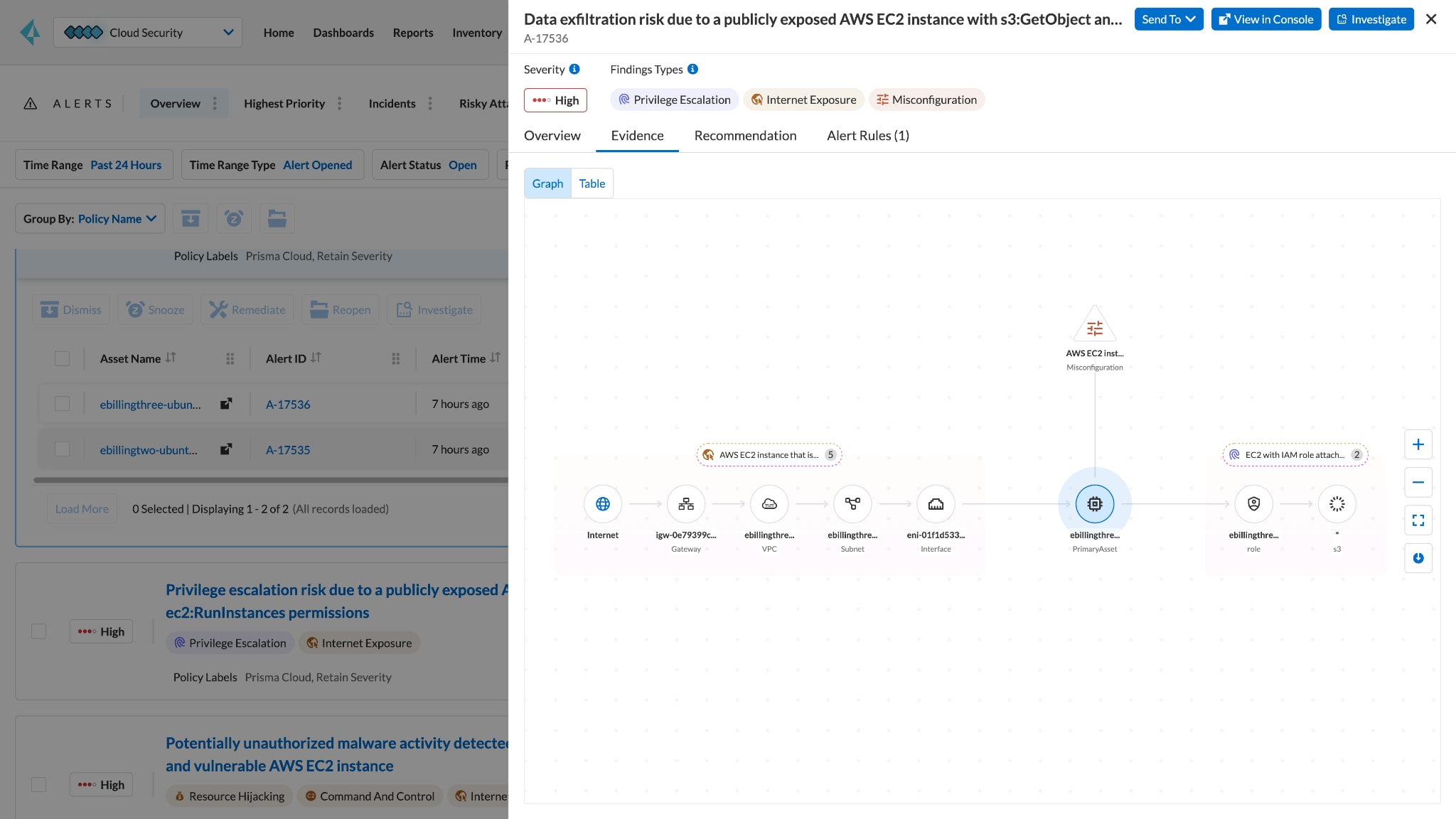1456x819 pixels.
Task: Open alert A-17536 link
Action: [288, 404]
